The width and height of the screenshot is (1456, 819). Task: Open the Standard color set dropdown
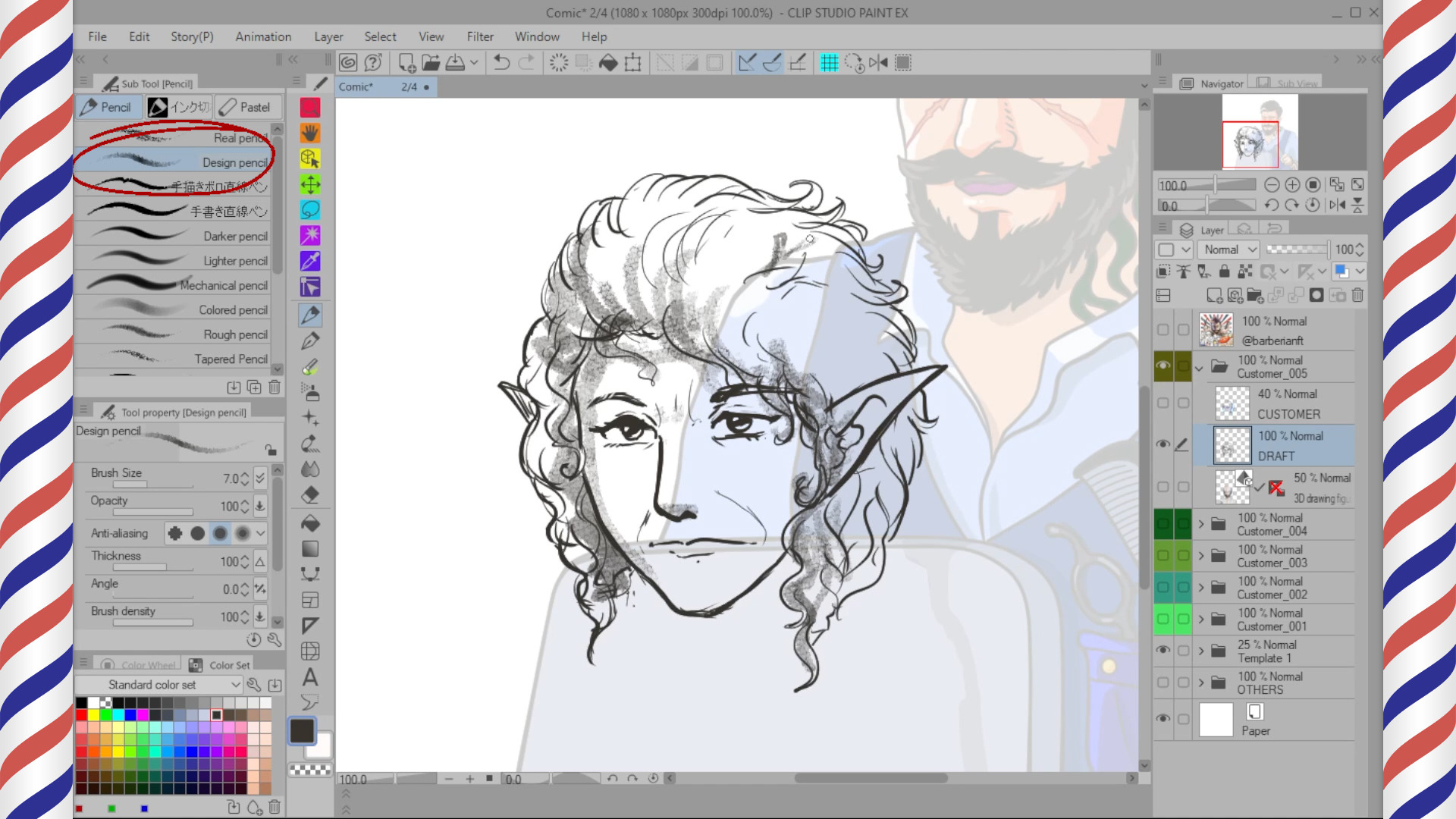[x=159, y=685]
